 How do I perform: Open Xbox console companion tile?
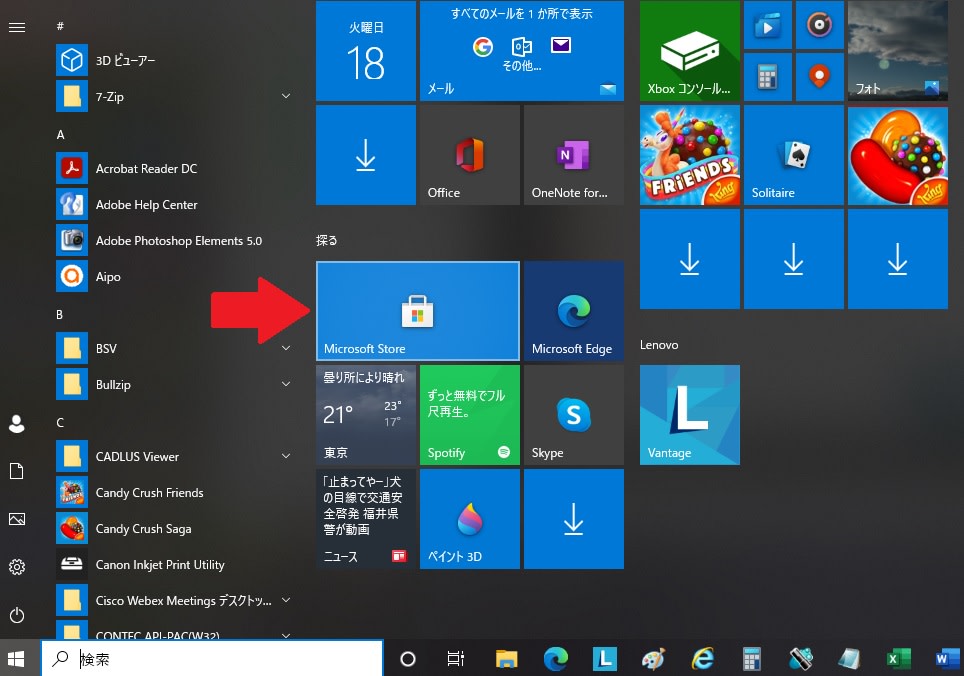(690, 51)
